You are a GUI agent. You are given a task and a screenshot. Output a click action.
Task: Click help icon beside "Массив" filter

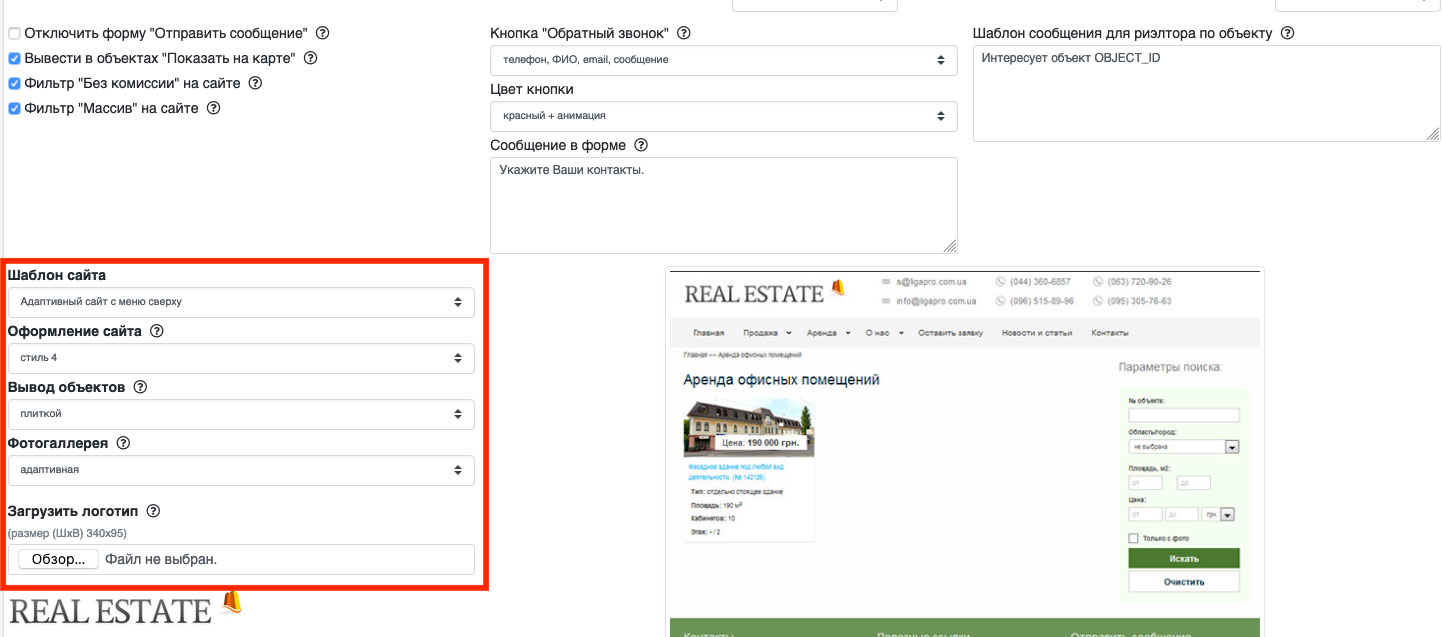[x=213, y=108]
